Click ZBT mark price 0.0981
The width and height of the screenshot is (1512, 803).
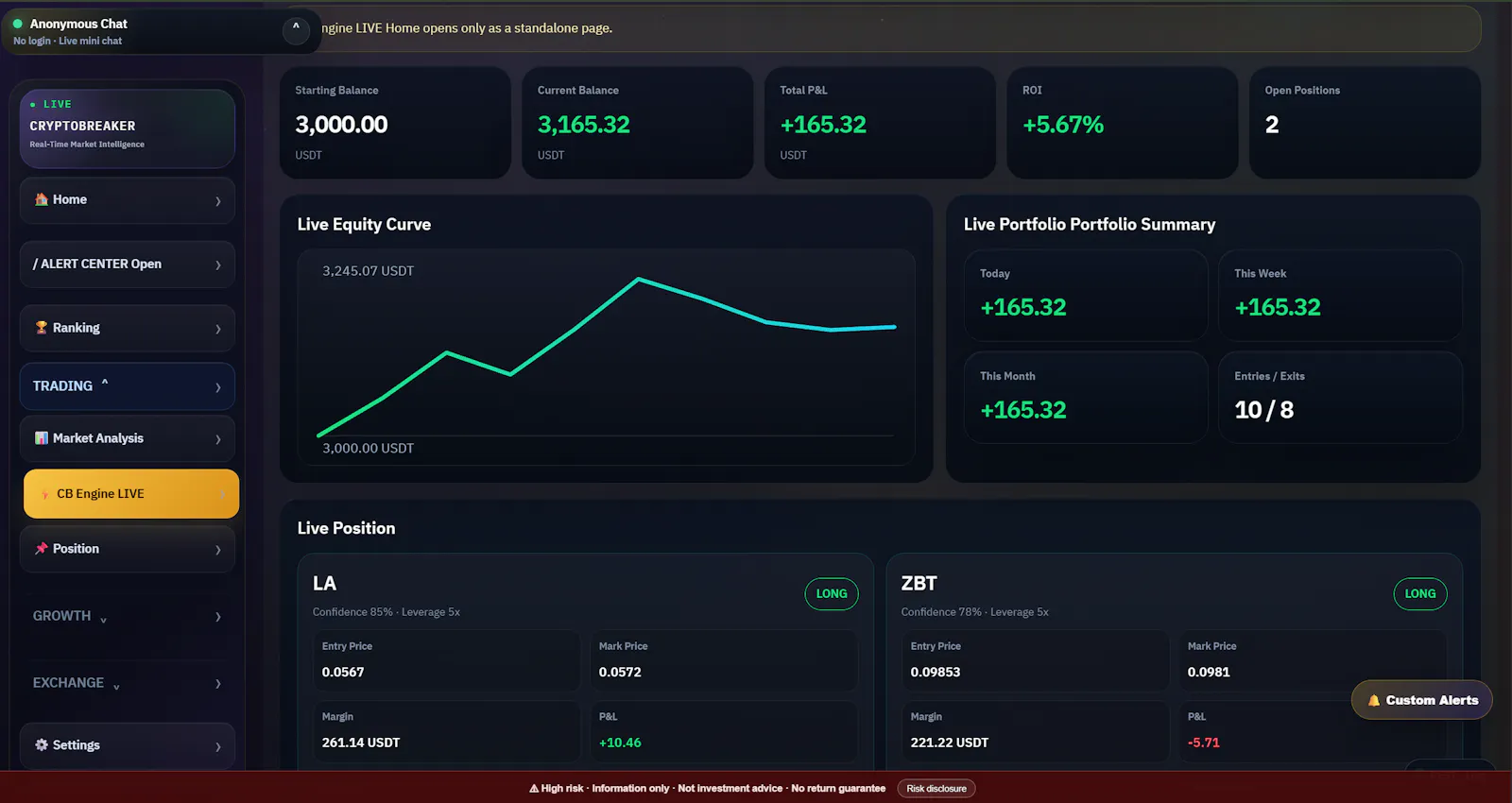pos(1209,673)
